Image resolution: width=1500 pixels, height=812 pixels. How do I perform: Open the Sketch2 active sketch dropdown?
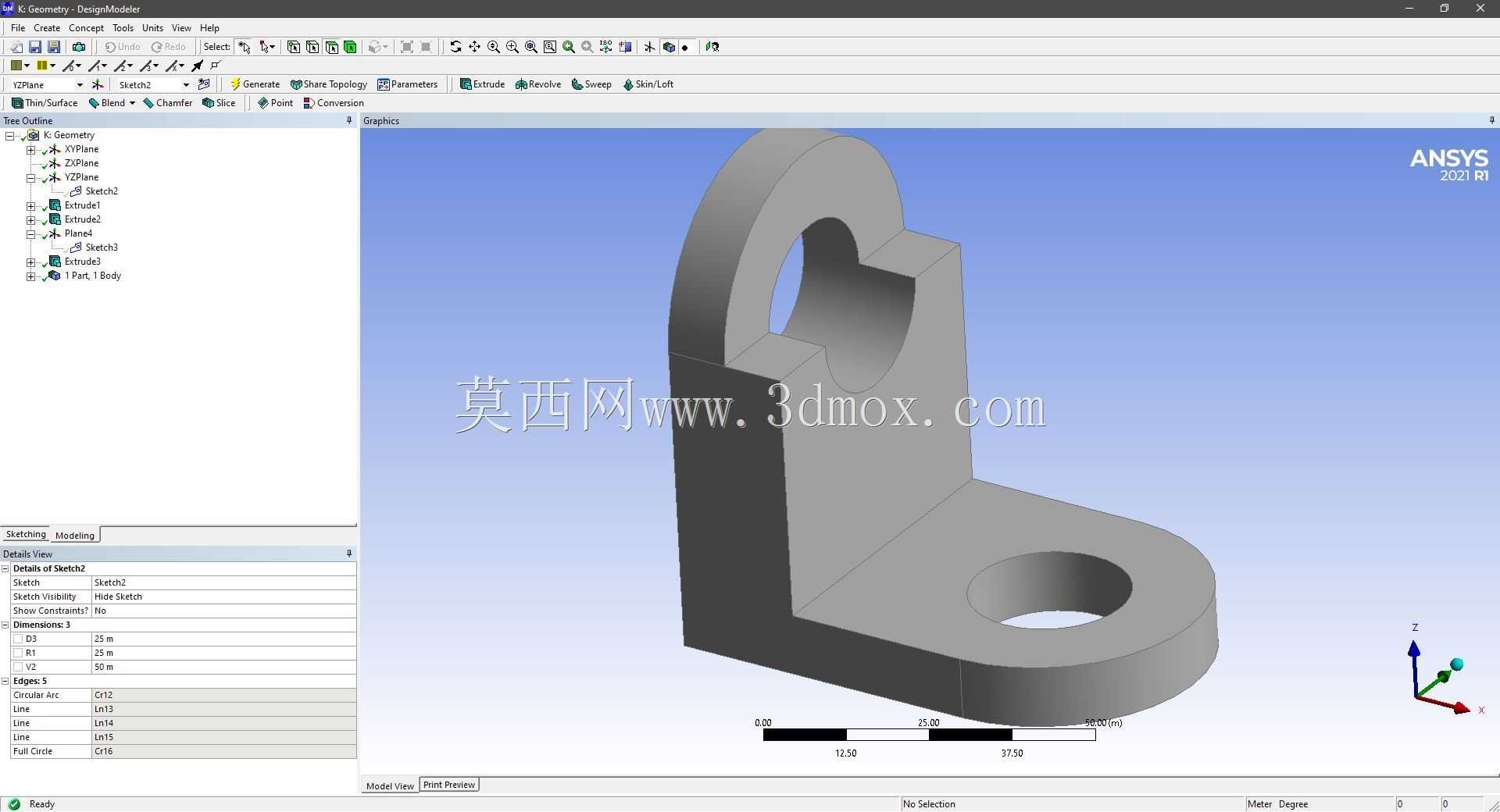coord(186,84)
